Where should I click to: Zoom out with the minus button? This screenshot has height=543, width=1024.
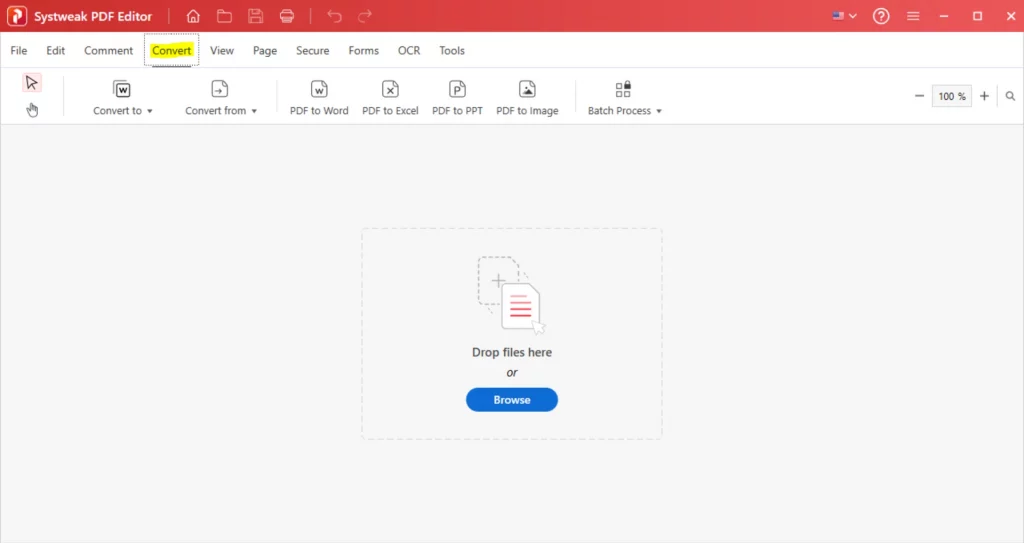[x=920, y=96]
